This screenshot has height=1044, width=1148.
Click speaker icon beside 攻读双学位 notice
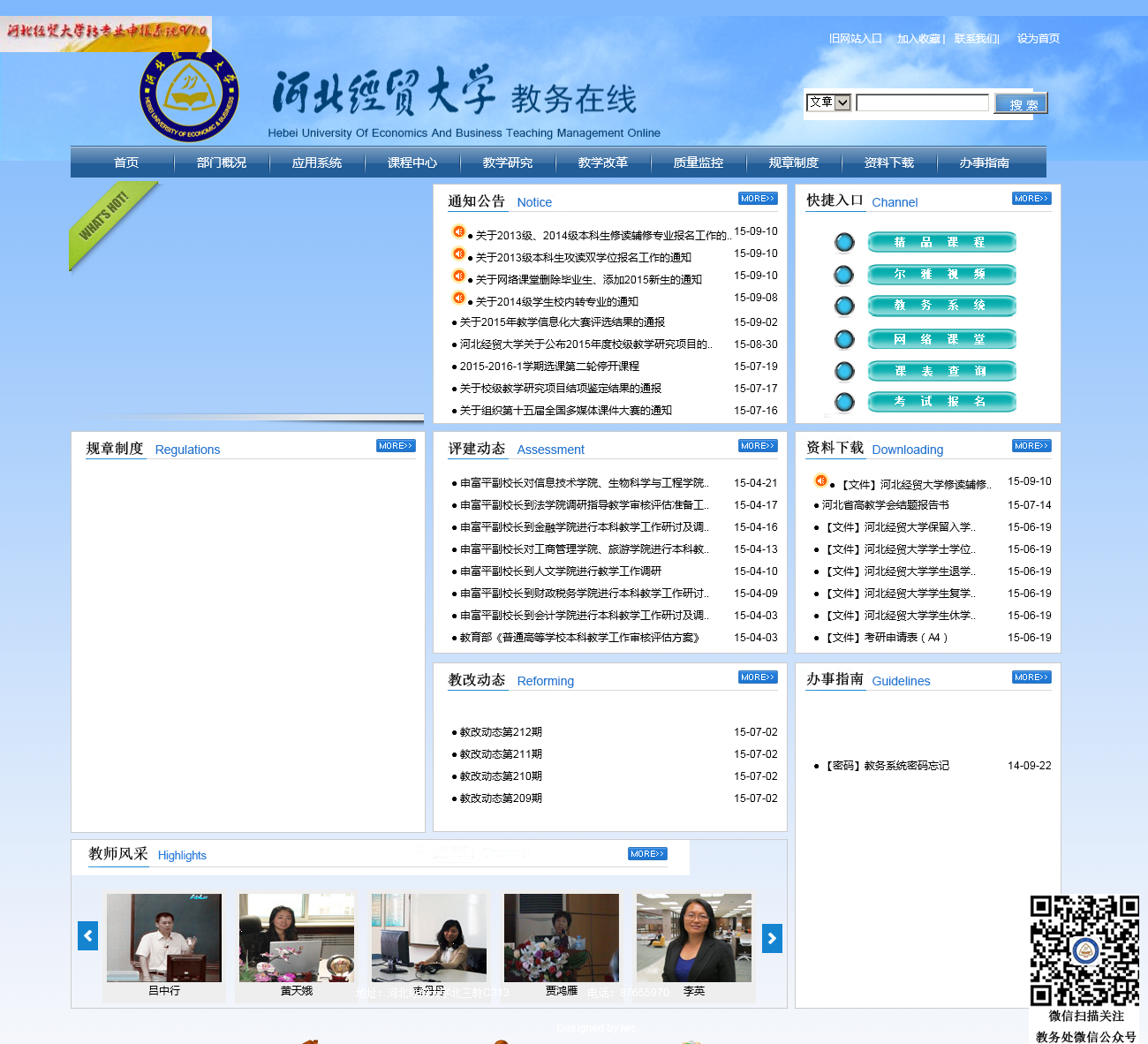[x=458, y=253]
